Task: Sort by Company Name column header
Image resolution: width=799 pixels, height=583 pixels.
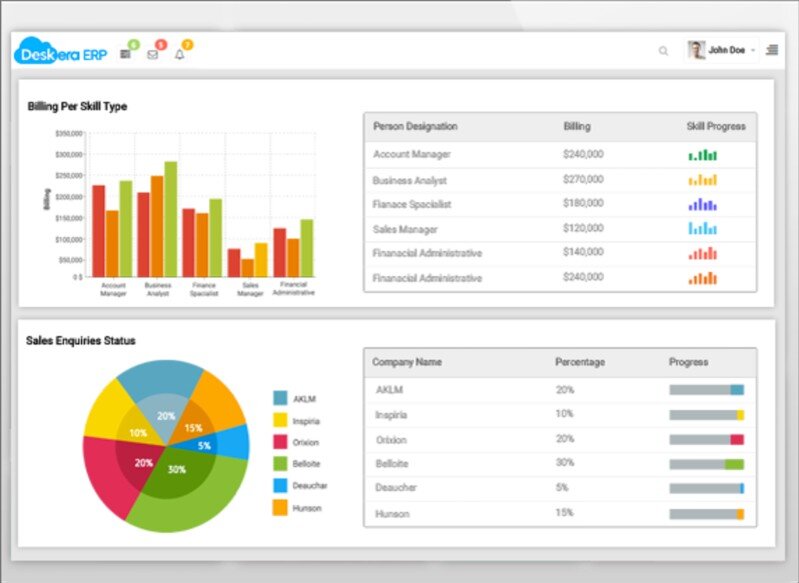Action: point(407,362)
